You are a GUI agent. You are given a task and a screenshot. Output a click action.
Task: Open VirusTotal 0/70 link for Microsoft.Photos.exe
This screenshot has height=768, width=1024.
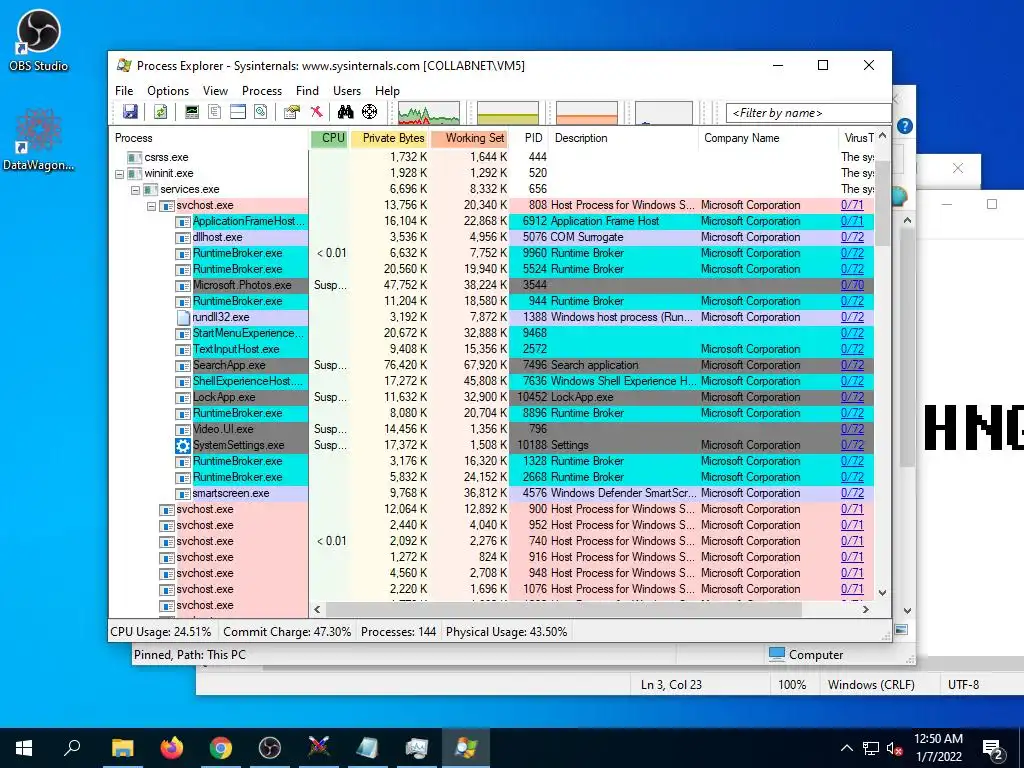click(x=852, y=285)
